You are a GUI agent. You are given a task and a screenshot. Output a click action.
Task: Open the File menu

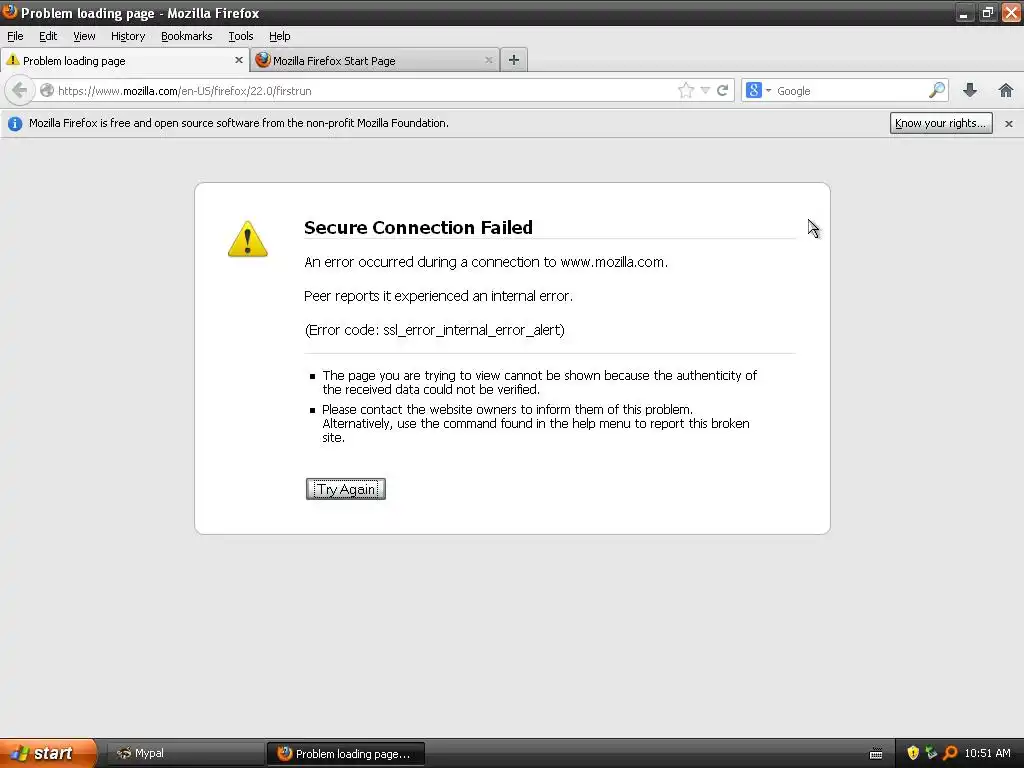pos(15,36)
